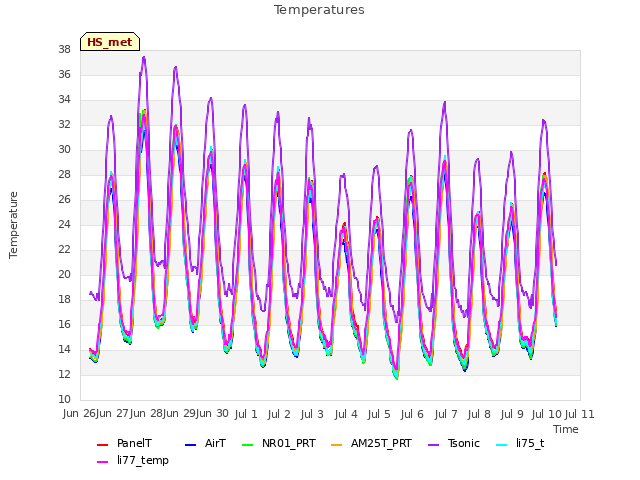Click the Jul 10 x-axis date label

tap(547, 414)
